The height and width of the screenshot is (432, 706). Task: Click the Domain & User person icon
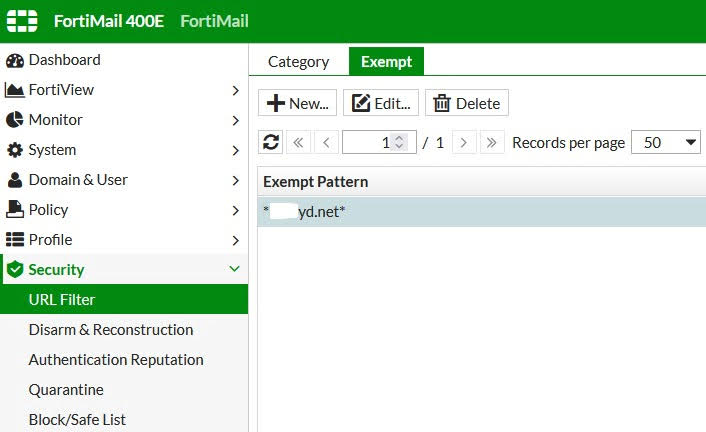(x=15, y=180)
